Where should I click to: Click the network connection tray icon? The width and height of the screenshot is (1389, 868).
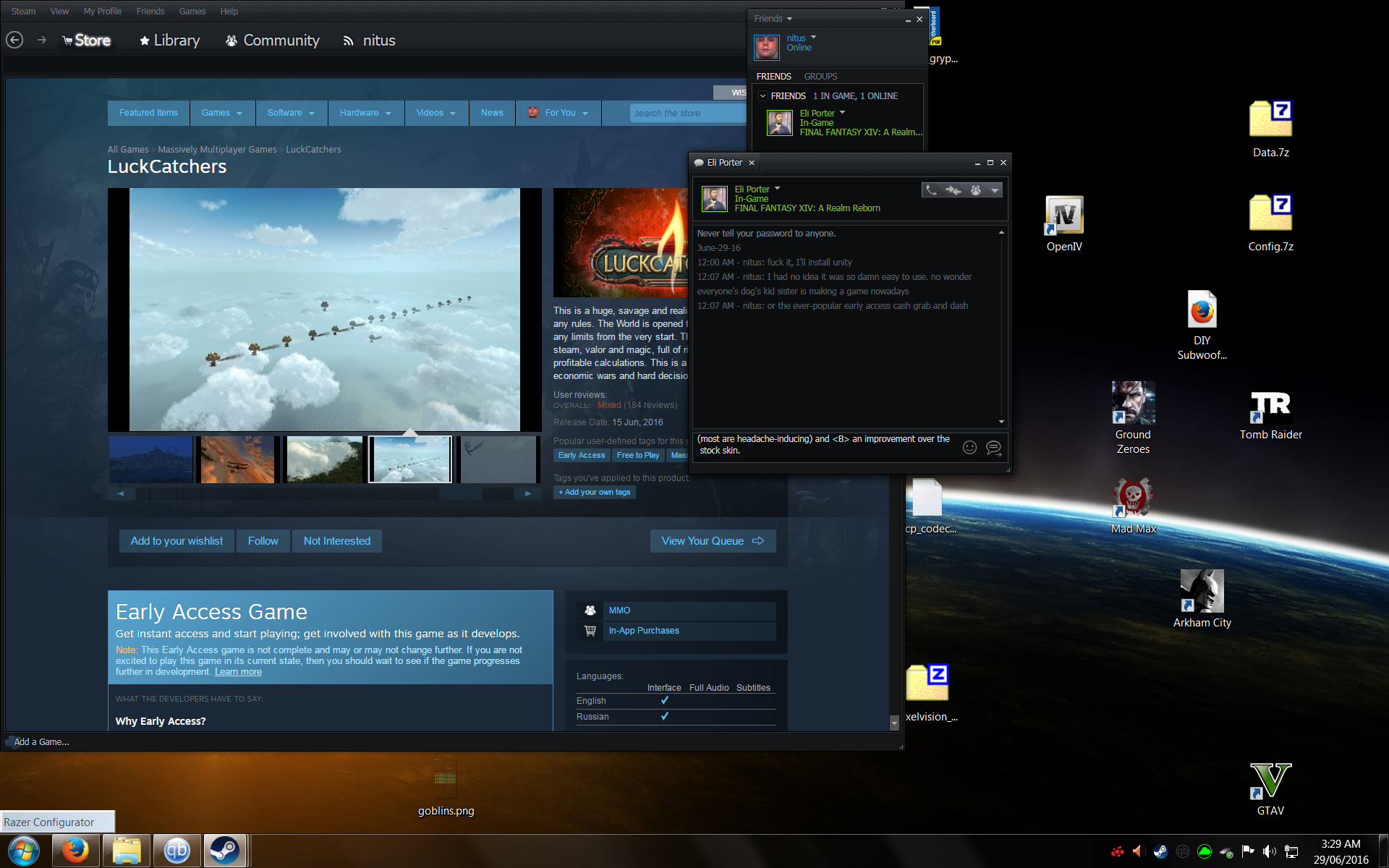[1291, 851]
